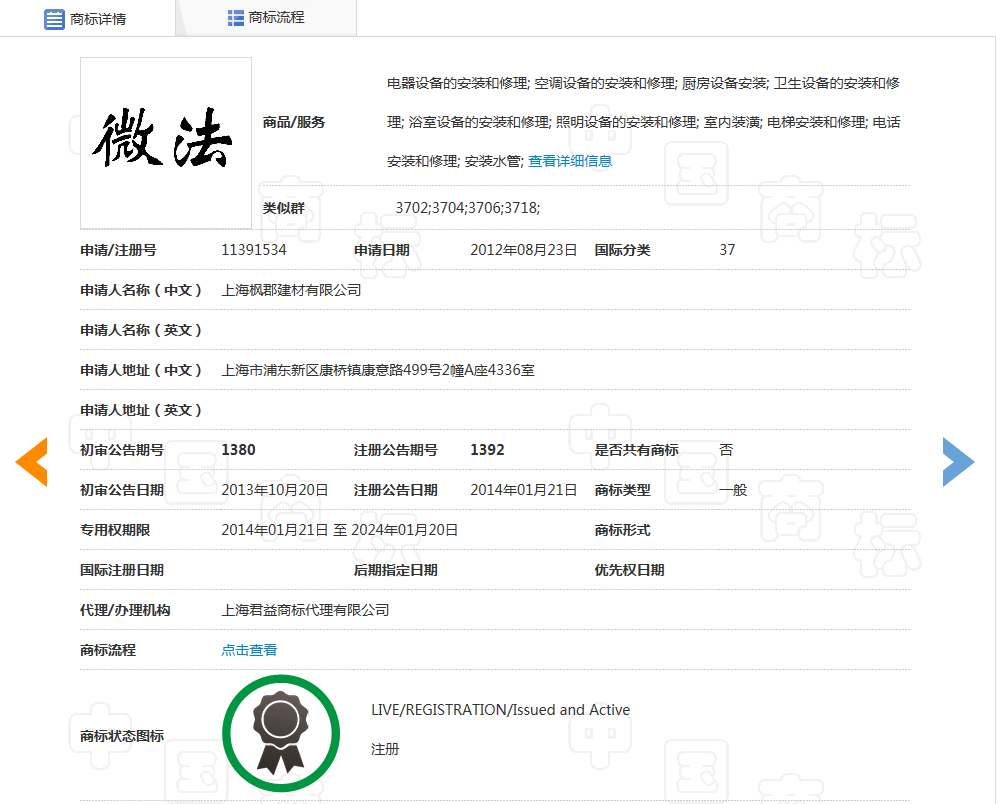Select shared trademark value 否
Screen dimensions: 997x804
(x=726, y=450)
